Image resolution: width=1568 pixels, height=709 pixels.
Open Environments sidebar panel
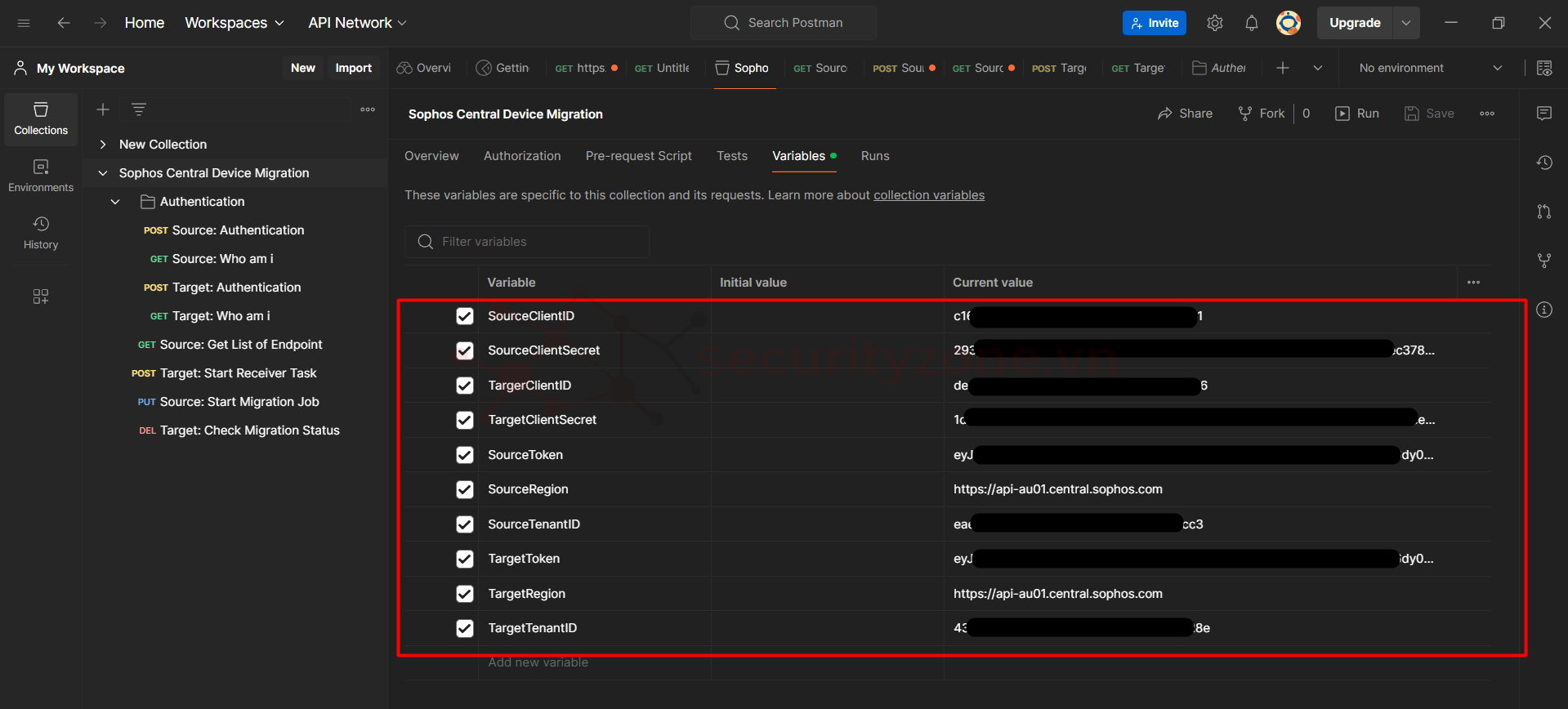tap(41, 176)
